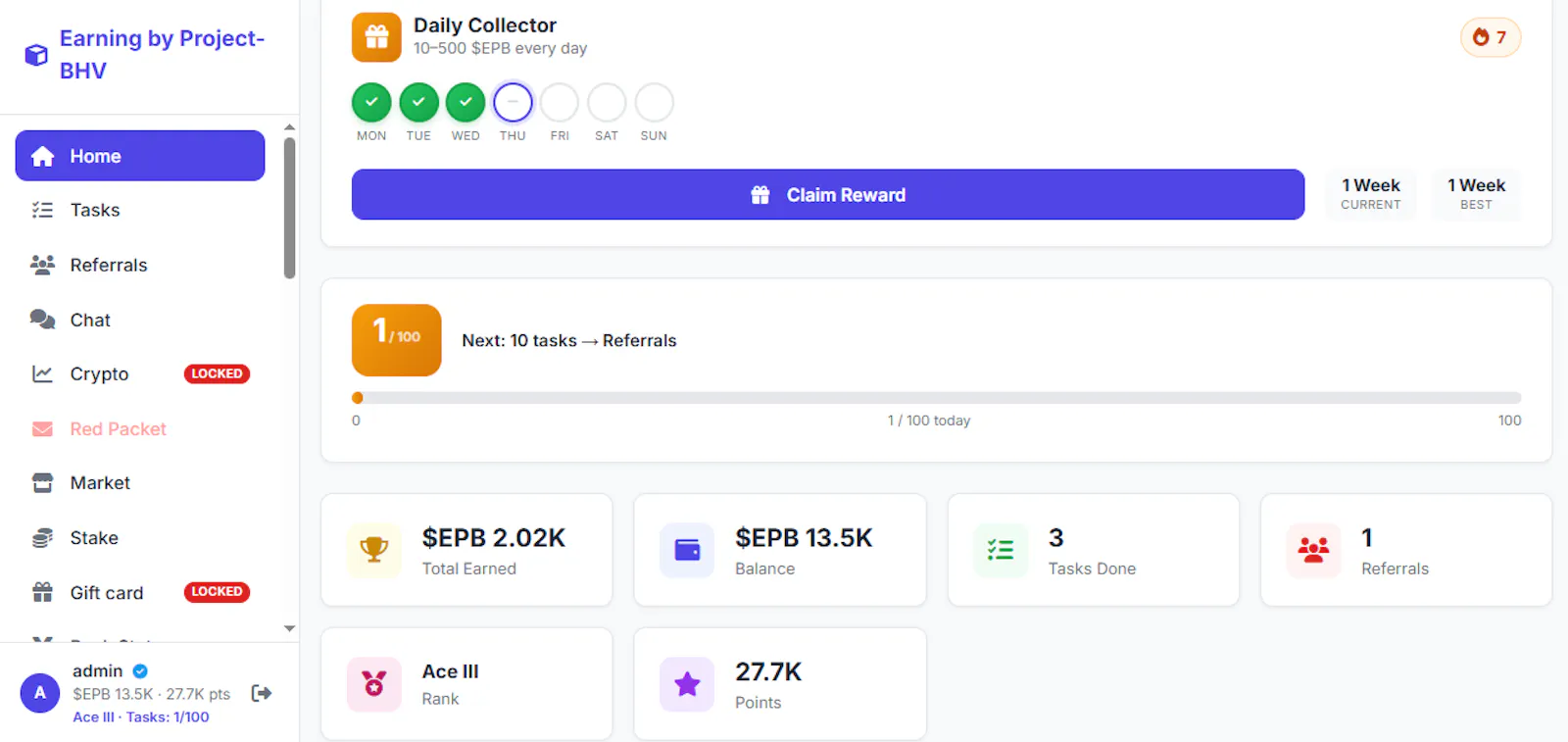Viewport: 1568px width, 742px height.
Task: Click the Red Packet envelope icon
Action: [x=42, y=428]
